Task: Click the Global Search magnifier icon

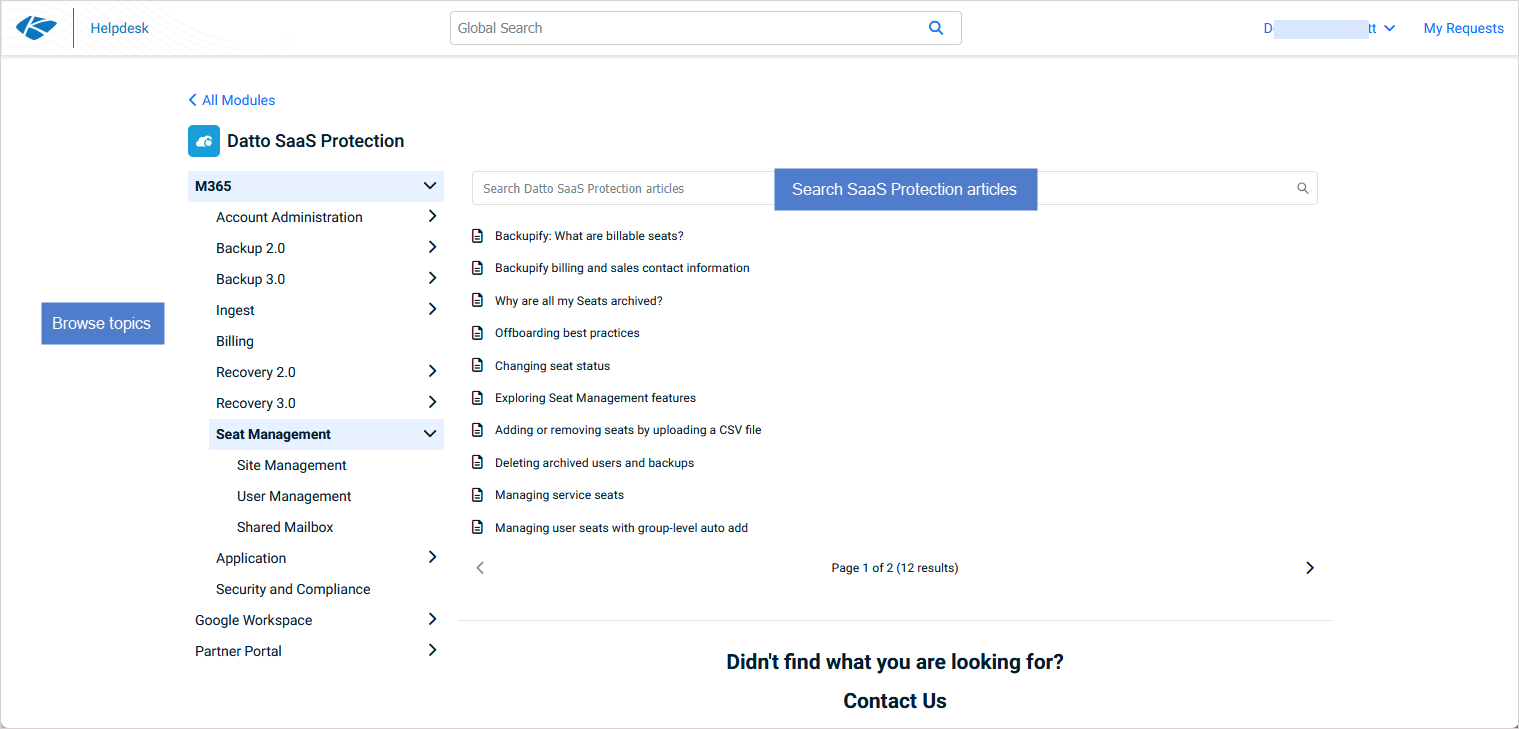Action: [936, 28]
